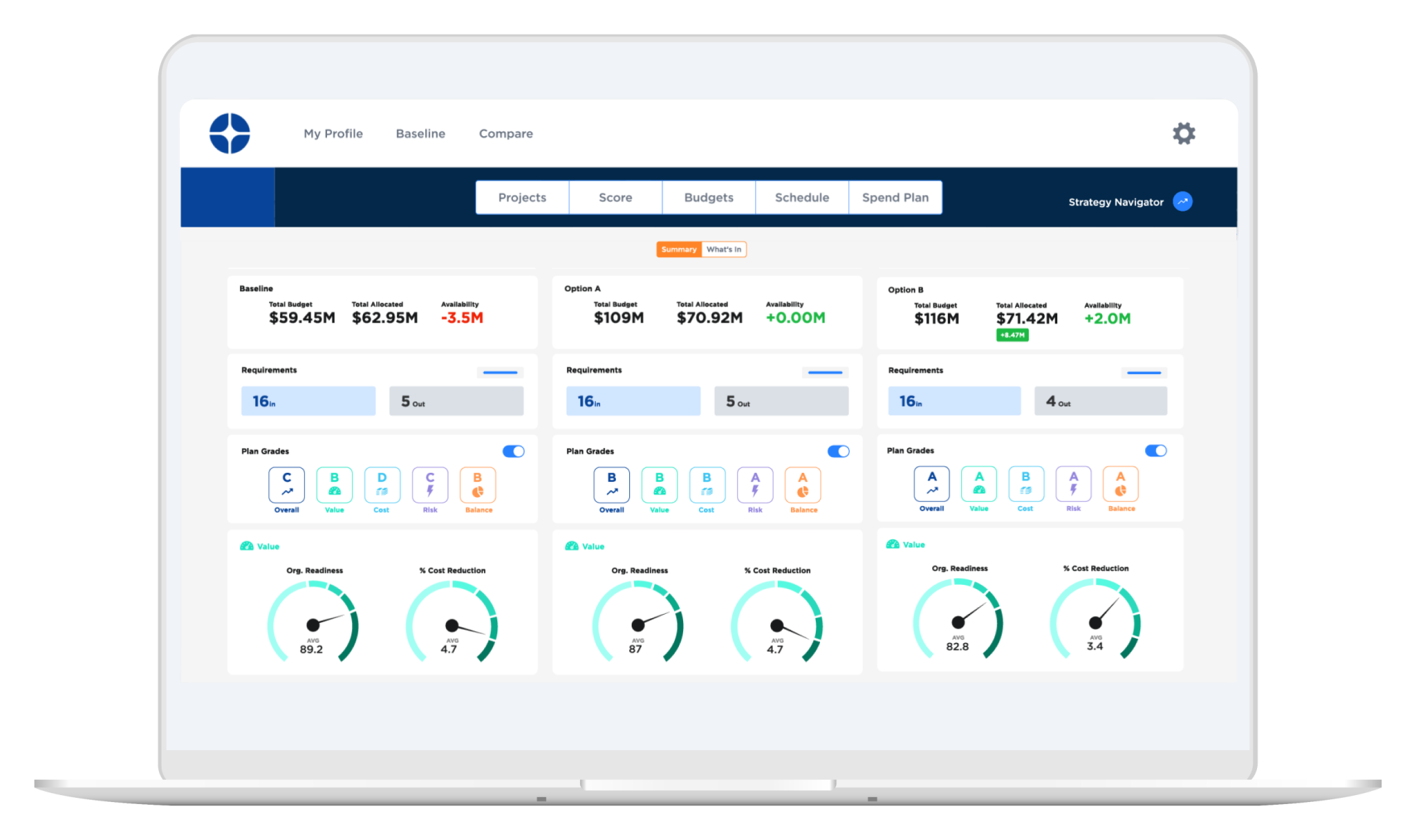
Task: Toggle Option B Plan Grades switch
Action: tap(1155, 451)
